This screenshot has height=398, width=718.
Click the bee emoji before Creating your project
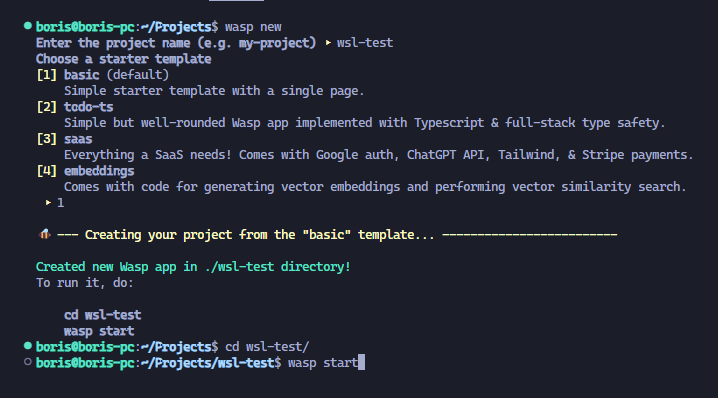tap(45, 234)
